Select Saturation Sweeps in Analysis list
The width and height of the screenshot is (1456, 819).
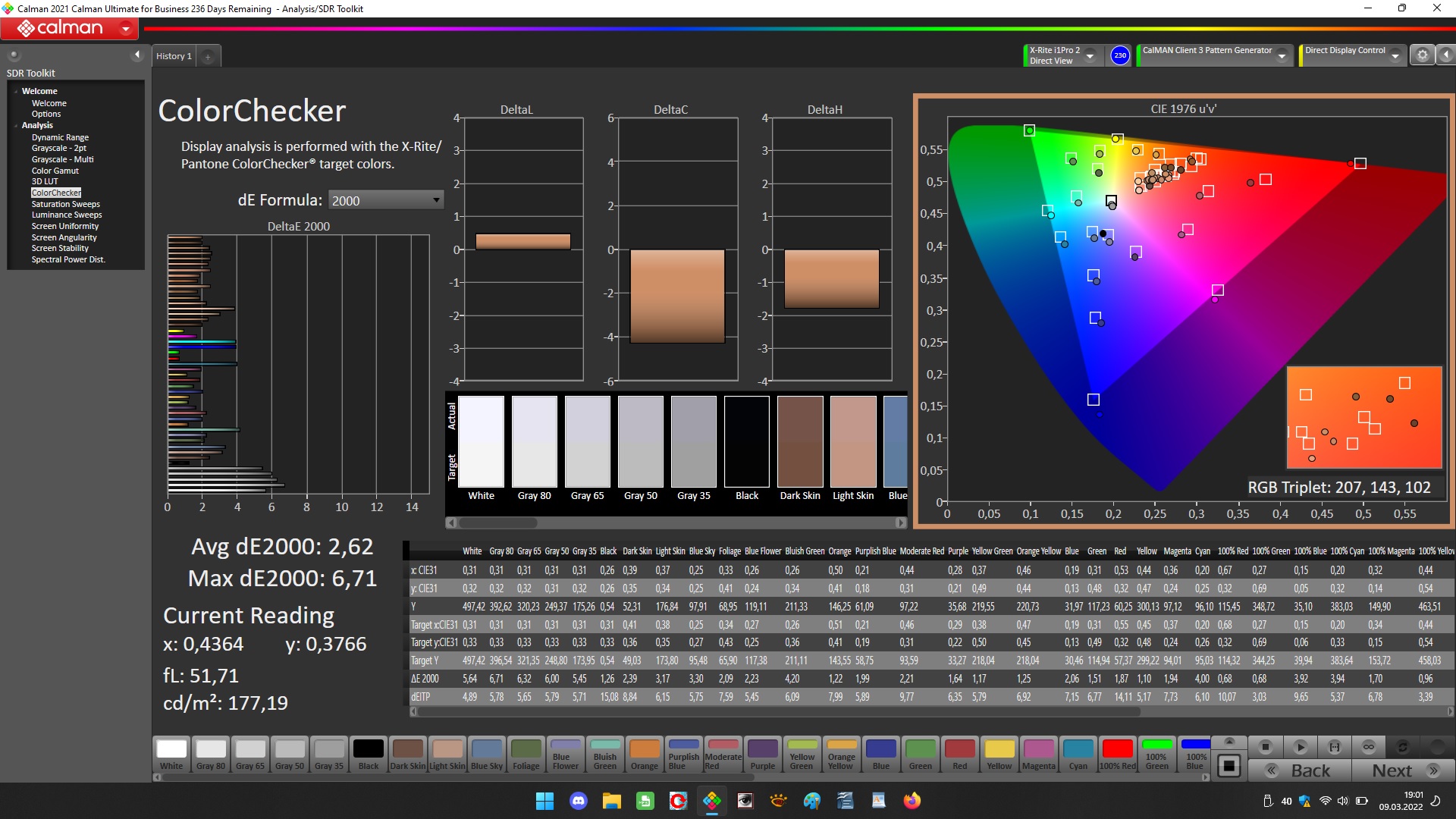click(x=66, y=204)
